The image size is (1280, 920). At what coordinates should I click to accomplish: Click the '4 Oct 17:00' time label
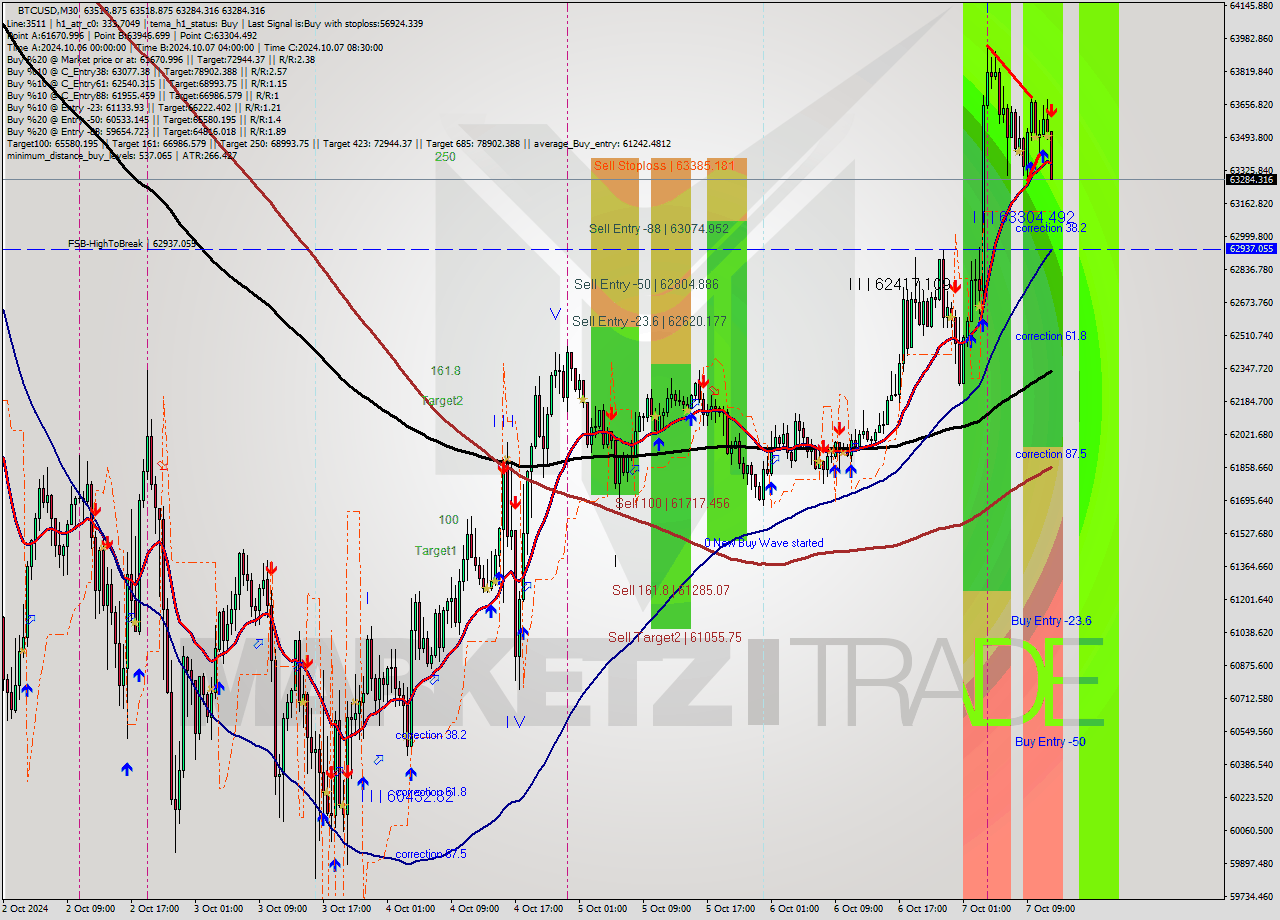tap(537, 909)
